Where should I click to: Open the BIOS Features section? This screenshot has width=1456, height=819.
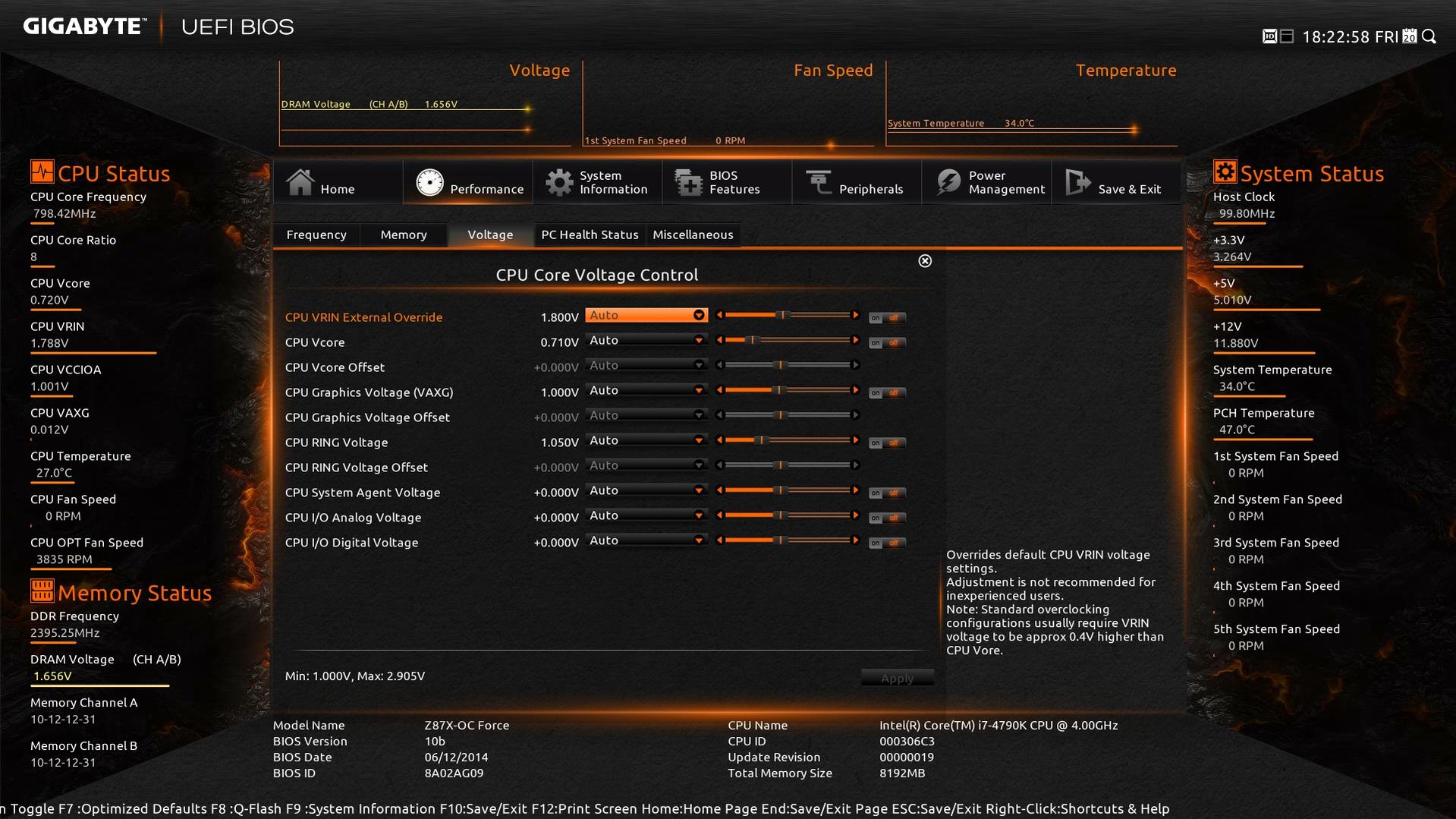point(728,182)
